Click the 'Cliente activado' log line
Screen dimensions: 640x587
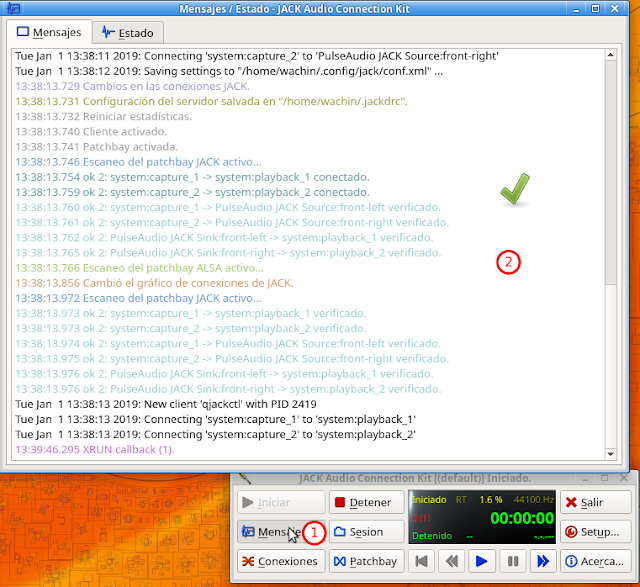[91, 131]
